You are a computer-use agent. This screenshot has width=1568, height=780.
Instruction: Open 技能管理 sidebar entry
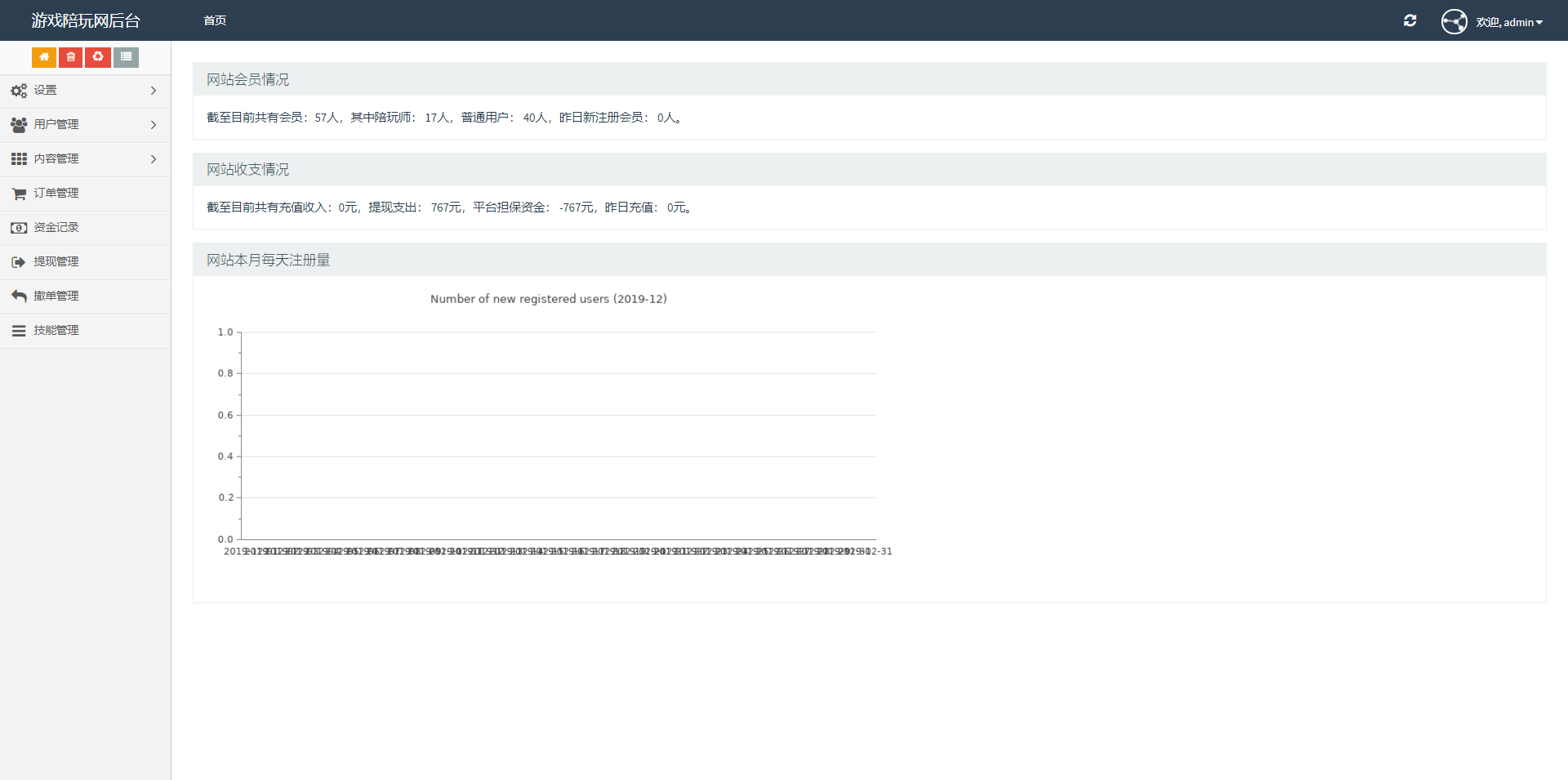pyautogui.click(x=85, y=331)
